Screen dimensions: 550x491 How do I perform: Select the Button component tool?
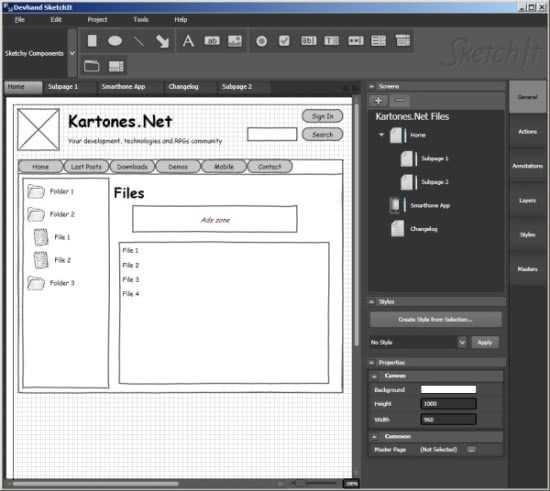pos(212,41)
